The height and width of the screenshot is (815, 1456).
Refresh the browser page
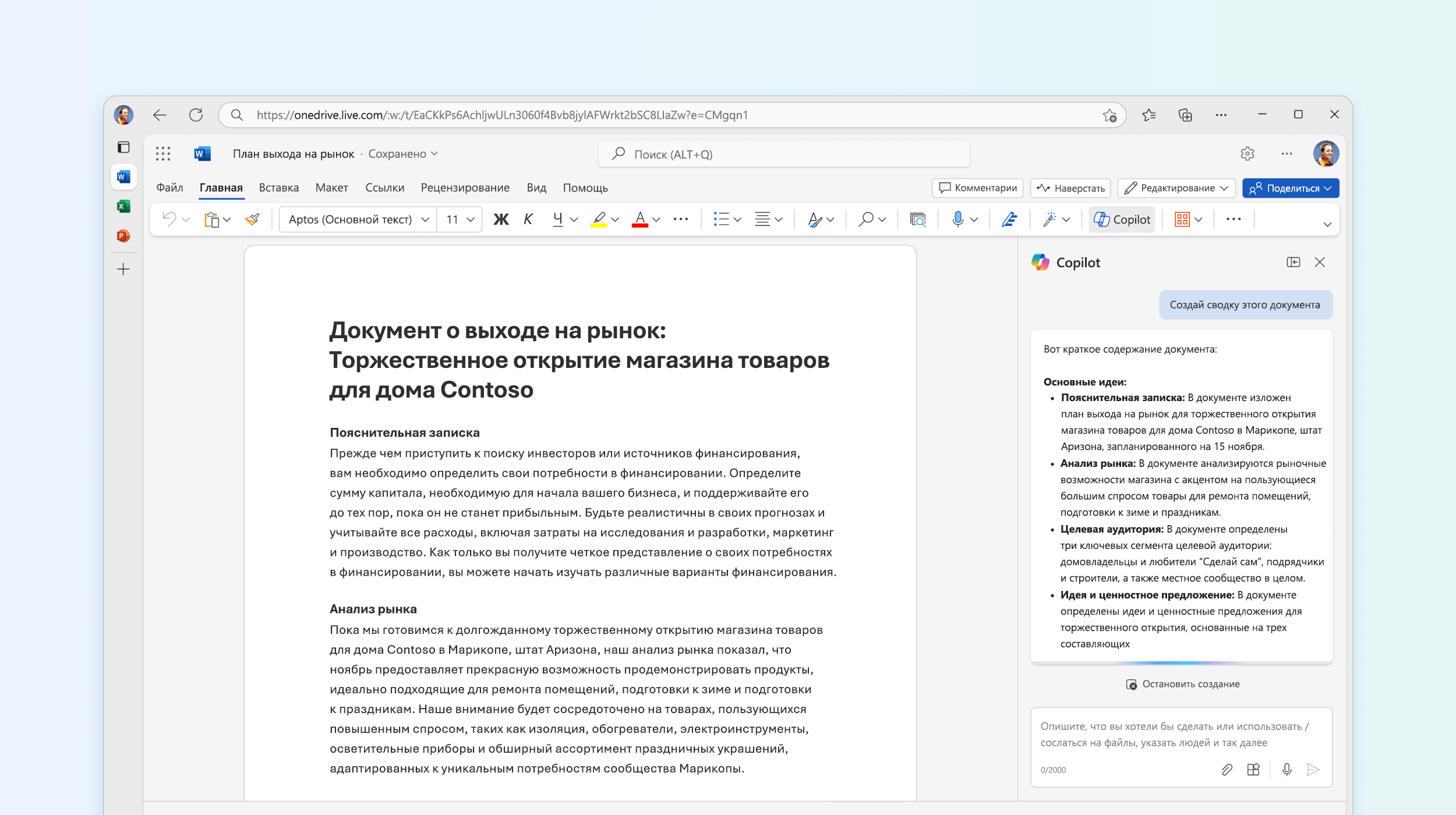click(196, 115)
